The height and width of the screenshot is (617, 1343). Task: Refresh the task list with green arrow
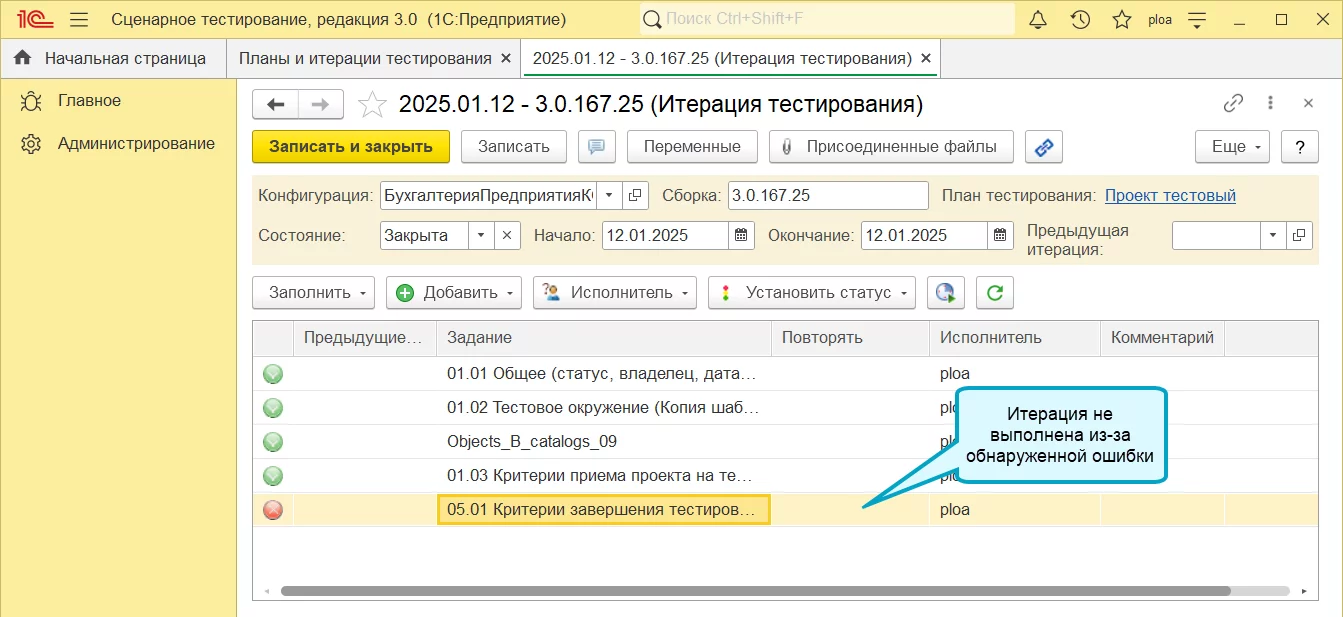[x=995, y=293]
